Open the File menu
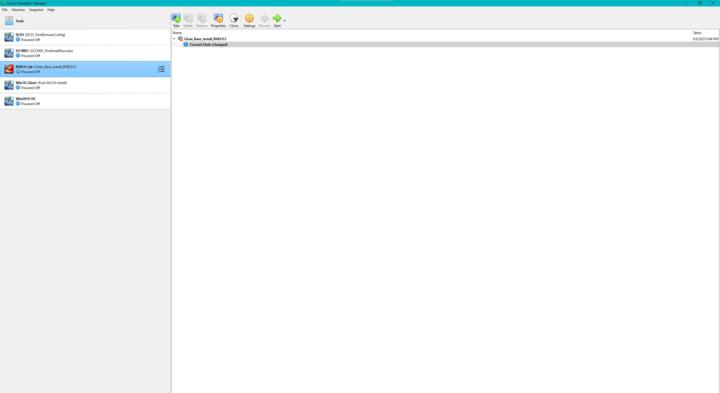 pyautogui.click(x=5, y=10)
